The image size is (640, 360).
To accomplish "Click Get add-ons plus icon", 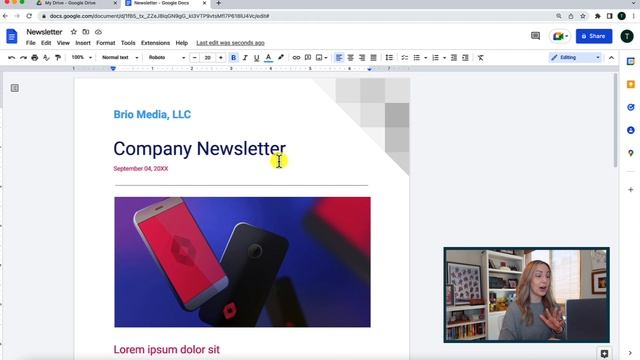I will tap(631, 190).
